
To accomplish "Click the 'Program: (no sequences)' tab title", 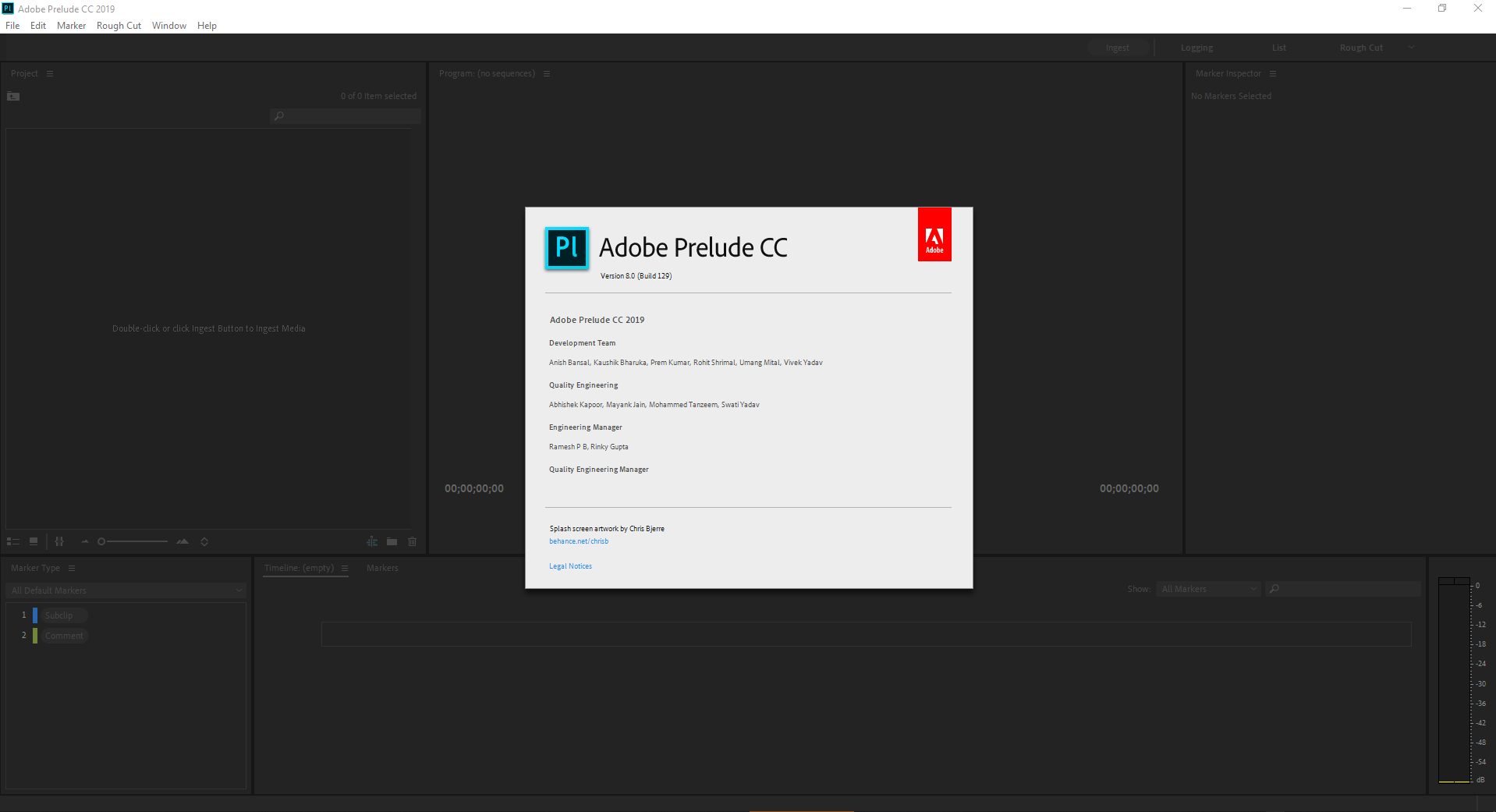I will point(487,73).
